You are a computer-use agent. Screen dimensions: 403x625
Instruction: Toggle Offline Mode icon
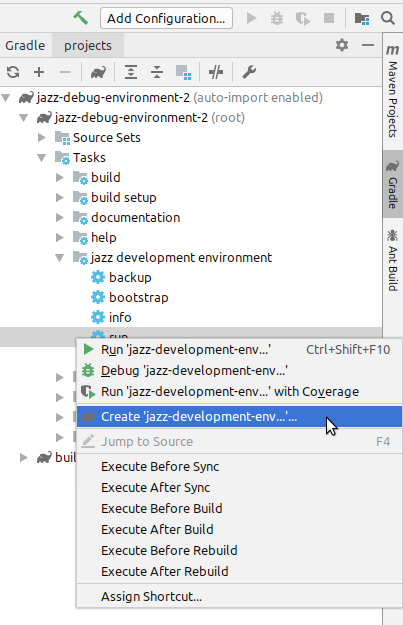(216, 72)
